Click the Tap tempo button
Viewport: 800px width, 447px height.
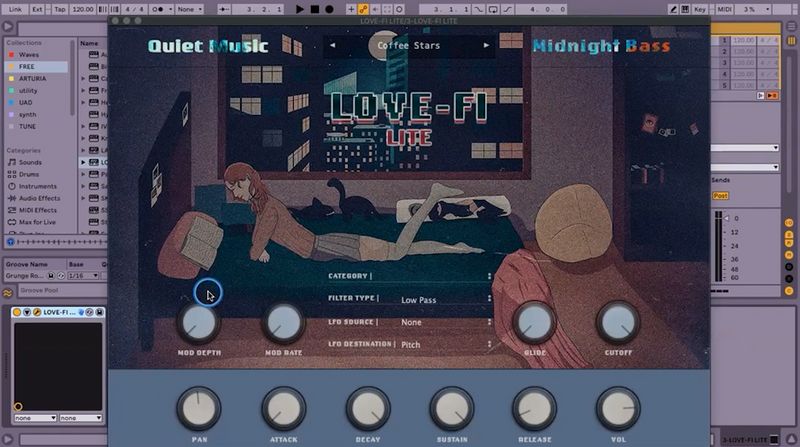(x=60, y=9)
